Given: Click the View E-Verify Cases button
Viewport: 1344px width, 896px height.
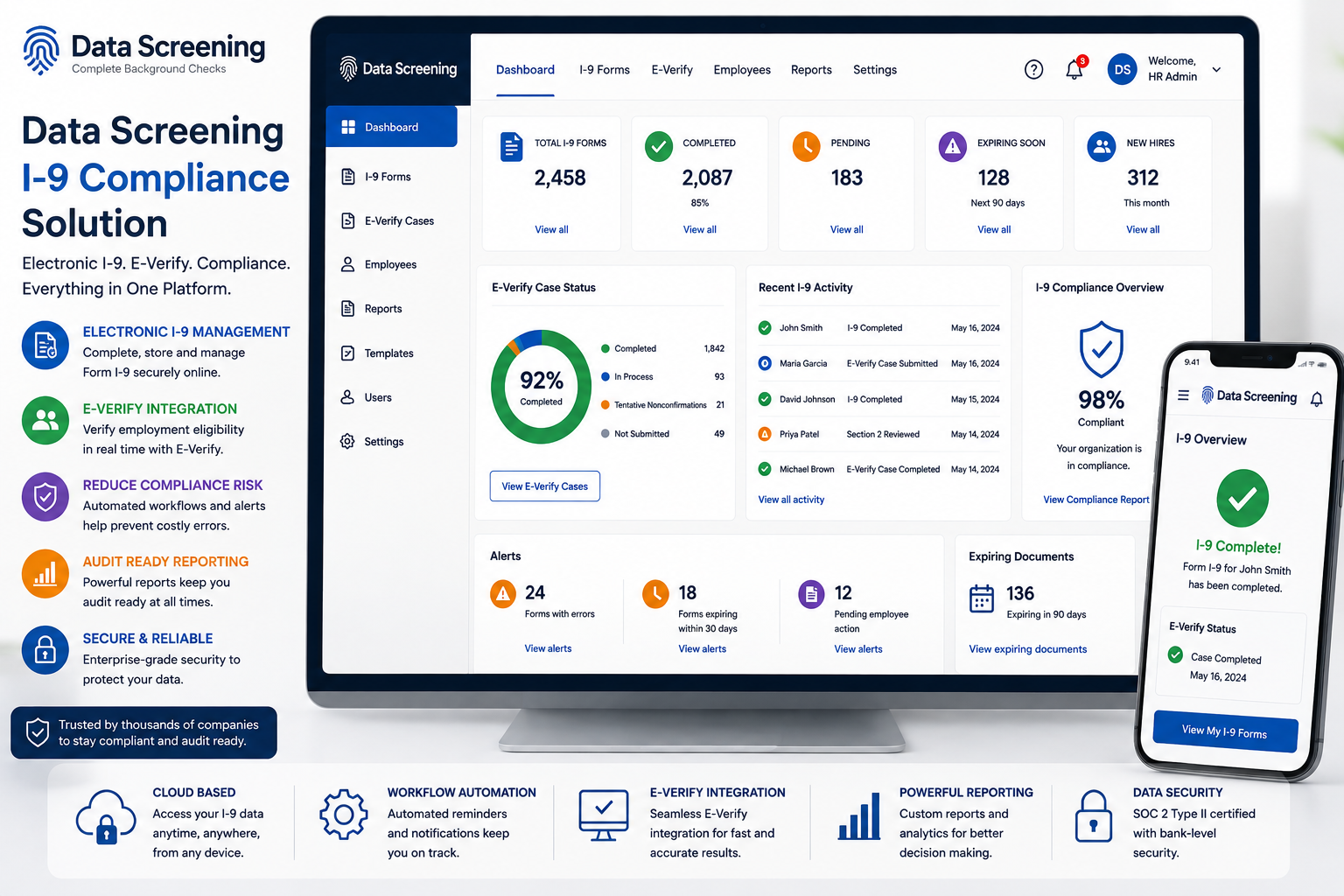Looking at the screenshot, I should (545, 486).
